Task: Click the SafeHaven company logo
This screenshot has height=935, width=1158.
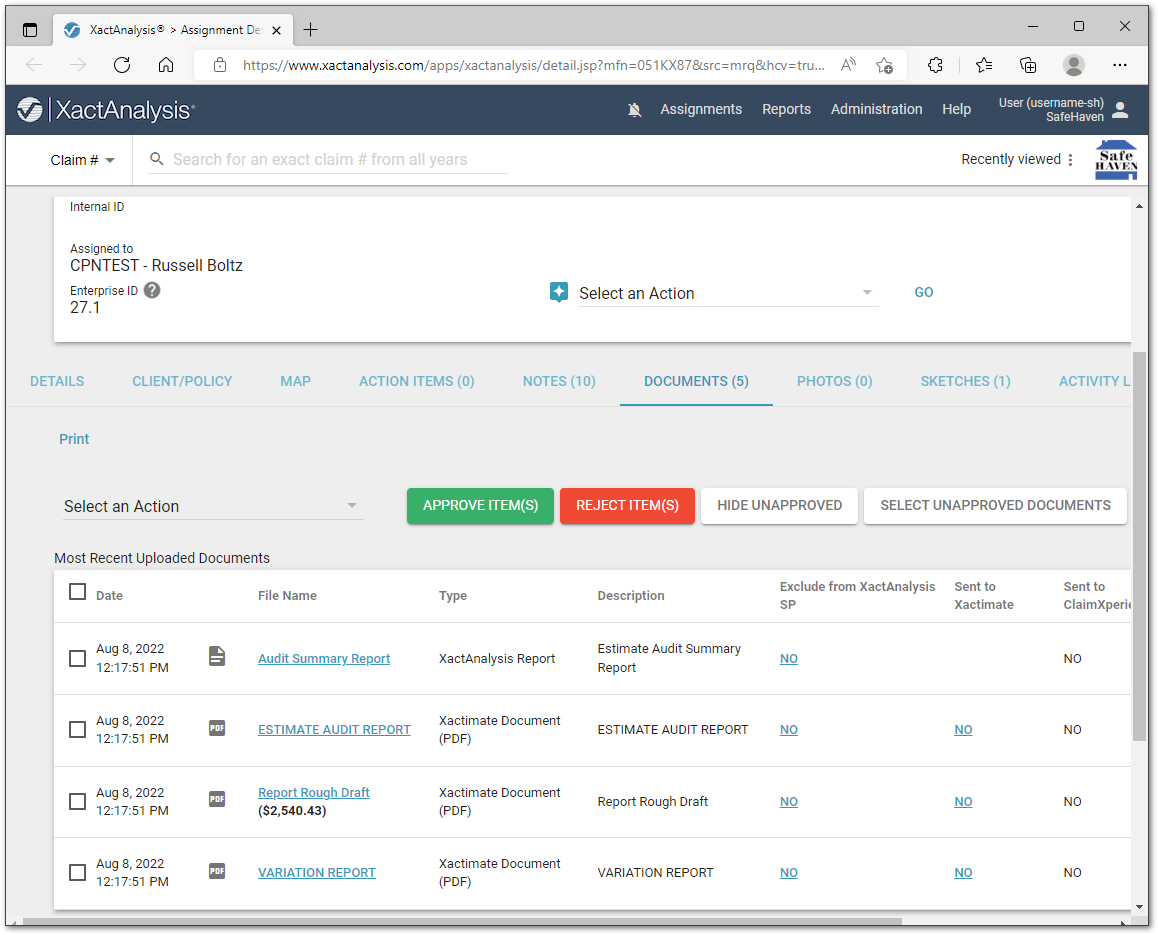Action: 1115,160
